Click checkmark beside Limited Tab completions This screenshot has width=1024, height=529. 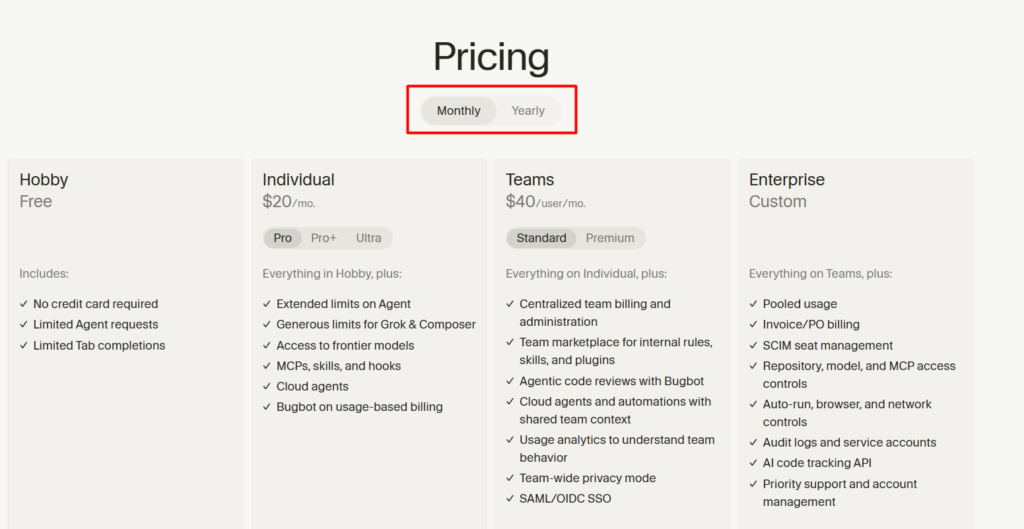coord(24,345)
